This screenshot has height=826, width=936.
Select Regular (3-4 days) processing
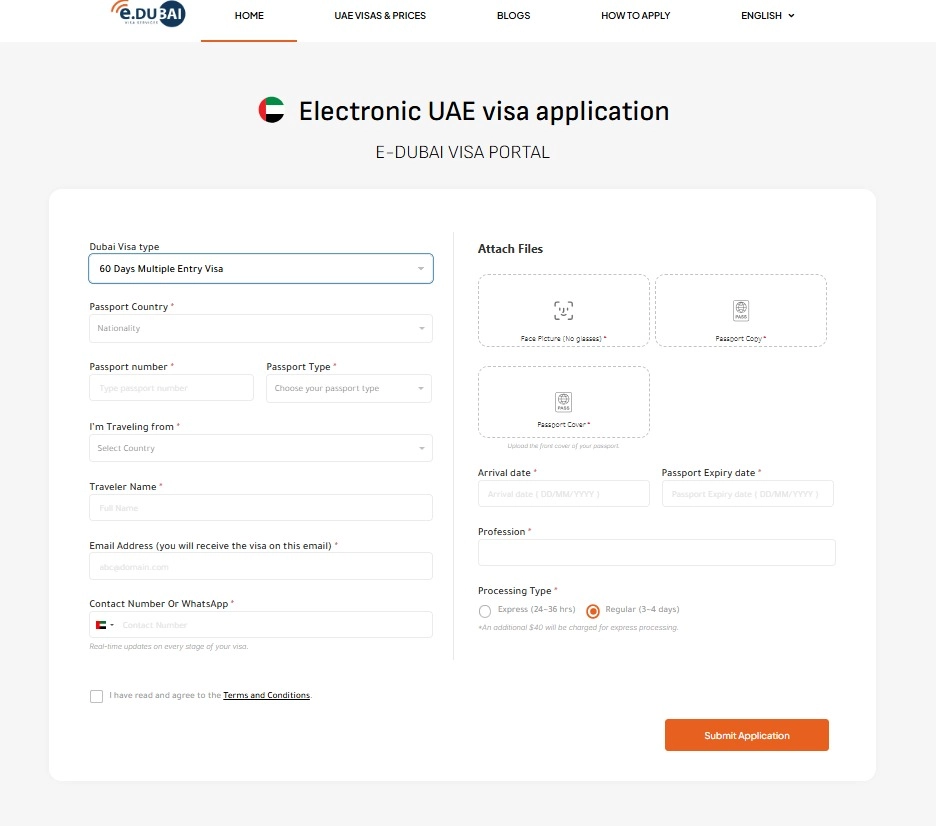click(x=593, y=611)
